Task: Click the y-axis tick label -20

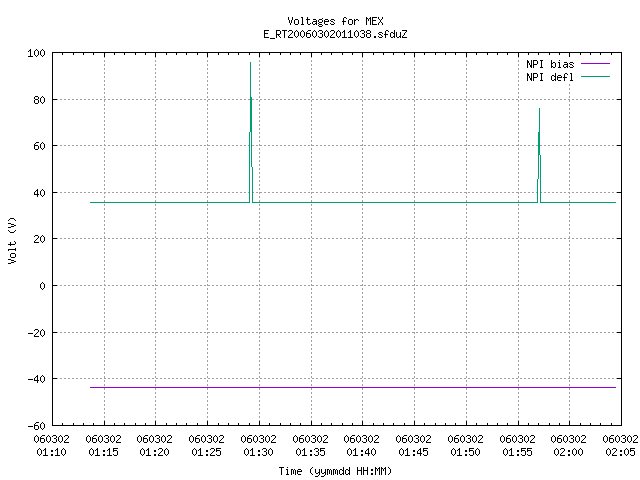Action: [36, 333]
